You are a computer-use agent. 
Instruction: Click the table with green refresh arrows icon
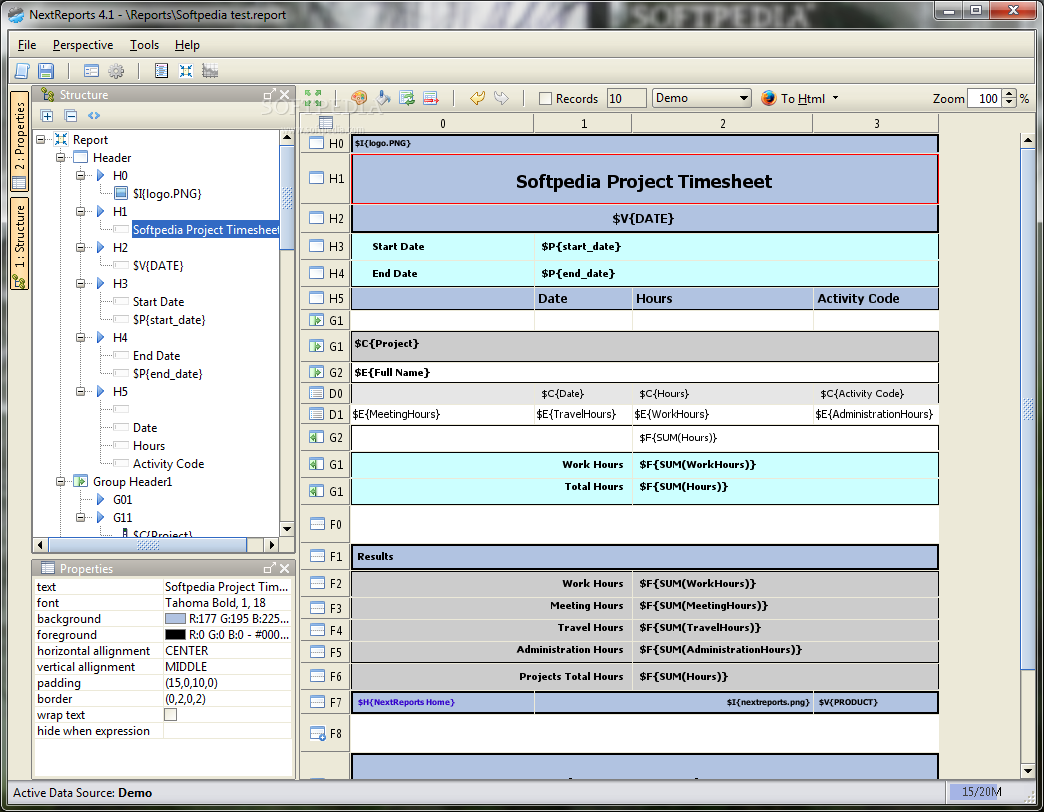(x=407, y=98)
